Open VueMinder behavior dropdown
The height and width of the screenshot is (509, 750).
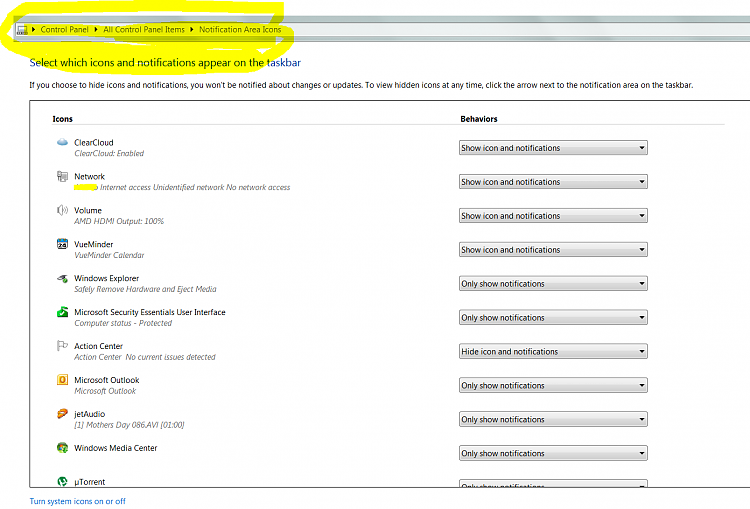tap(553, 250)
